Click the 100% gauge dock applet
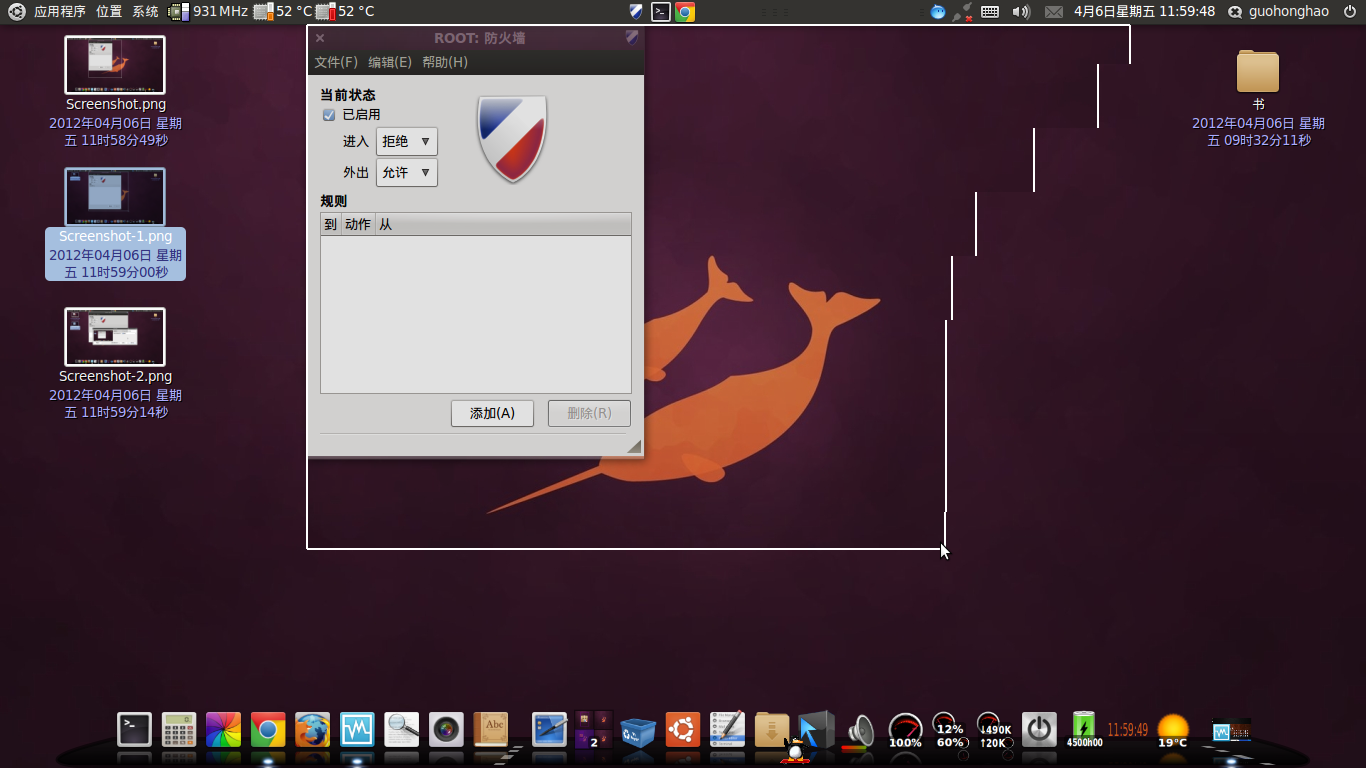This screenshot has width=1366, height=768. (905, 730)
